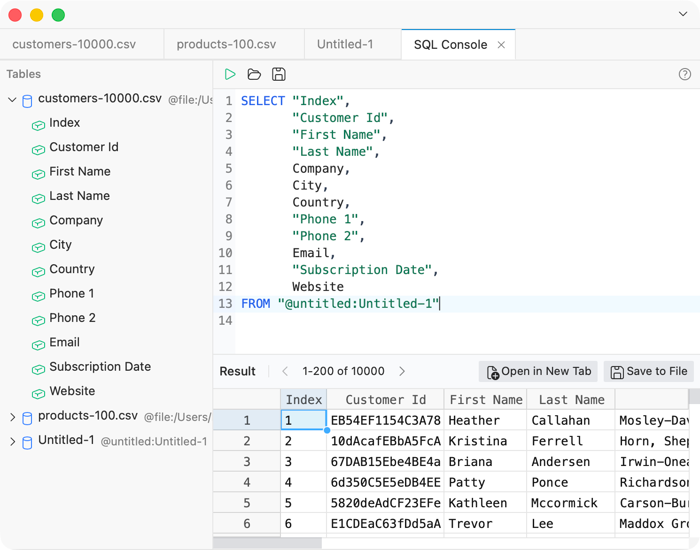700x550 pixels.
Task: Go to the next results page arrow
Action: (402, 371)
